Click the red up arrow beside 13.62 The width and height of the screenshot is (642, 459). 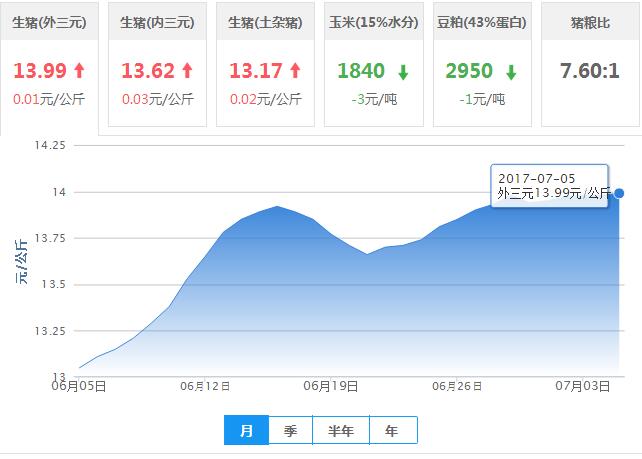click(187, 71)
